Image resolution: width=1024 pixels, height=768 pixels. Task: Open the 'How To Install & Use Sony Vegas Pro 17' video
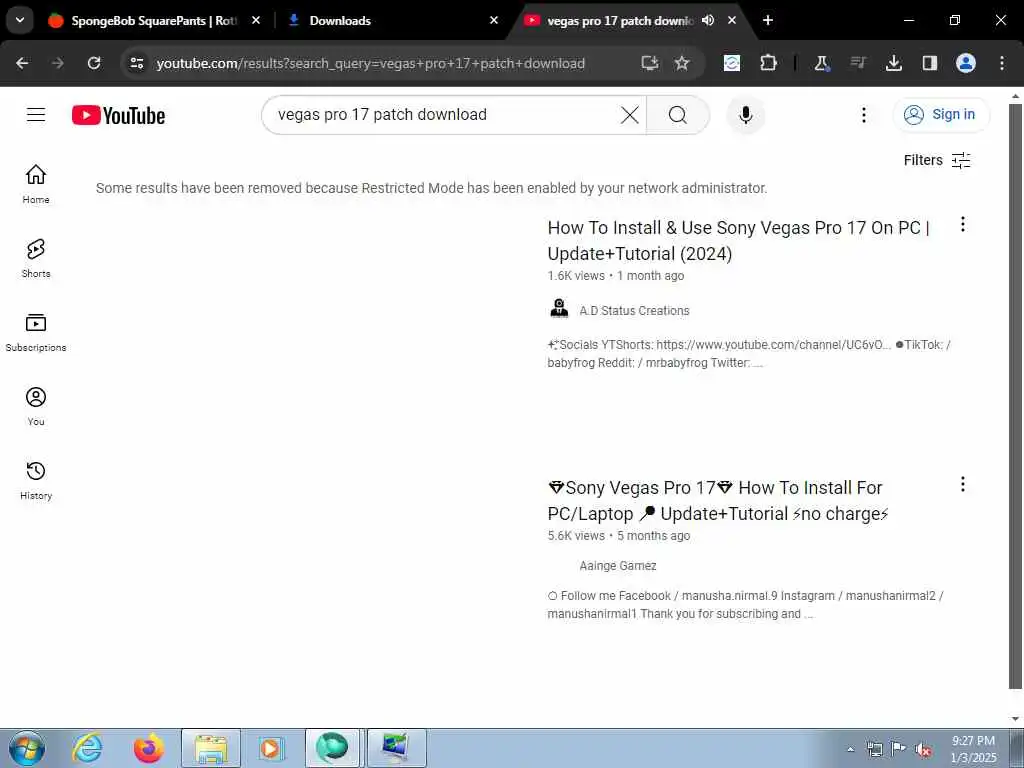(739, 240)
